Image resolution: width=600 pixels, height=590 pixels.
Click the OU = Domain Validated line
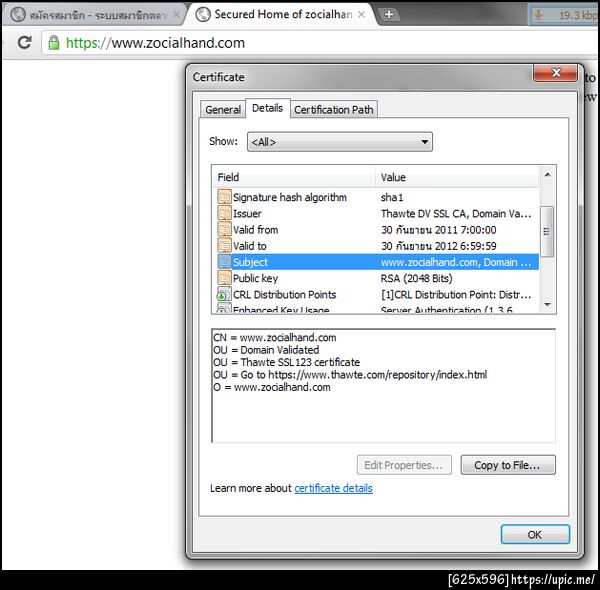(266, 350)
